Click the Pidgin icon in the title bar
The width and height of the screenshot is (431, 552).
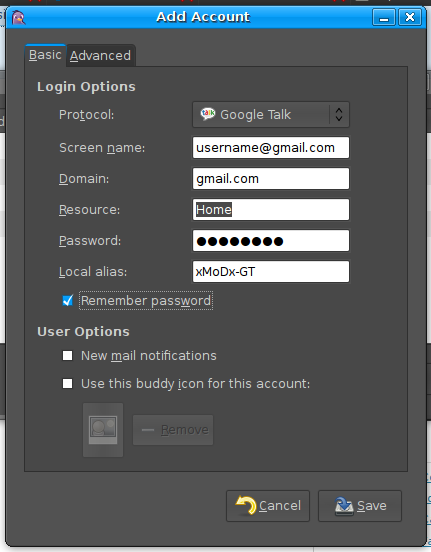(x=18, y=17)
